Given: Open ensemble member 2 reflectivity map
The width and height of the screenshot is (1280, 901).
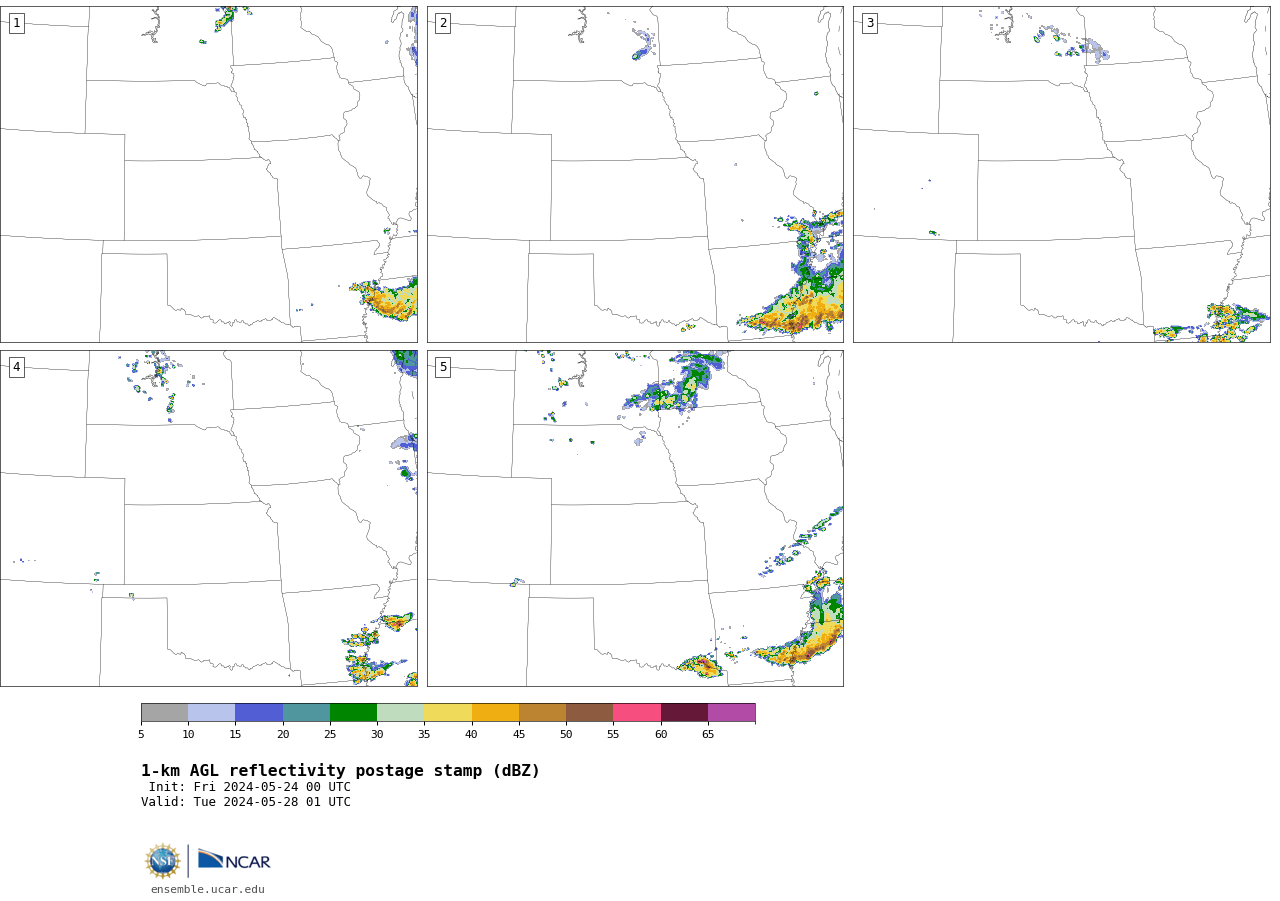Looking at the screenshot, I should pos(635,175).
